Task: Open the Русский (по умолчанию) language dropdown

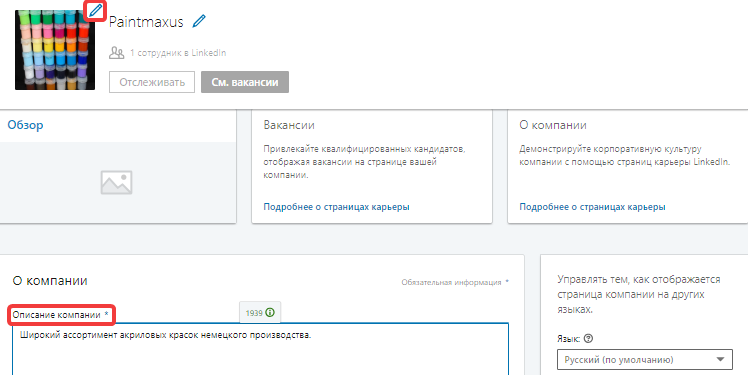Action: 644,360
